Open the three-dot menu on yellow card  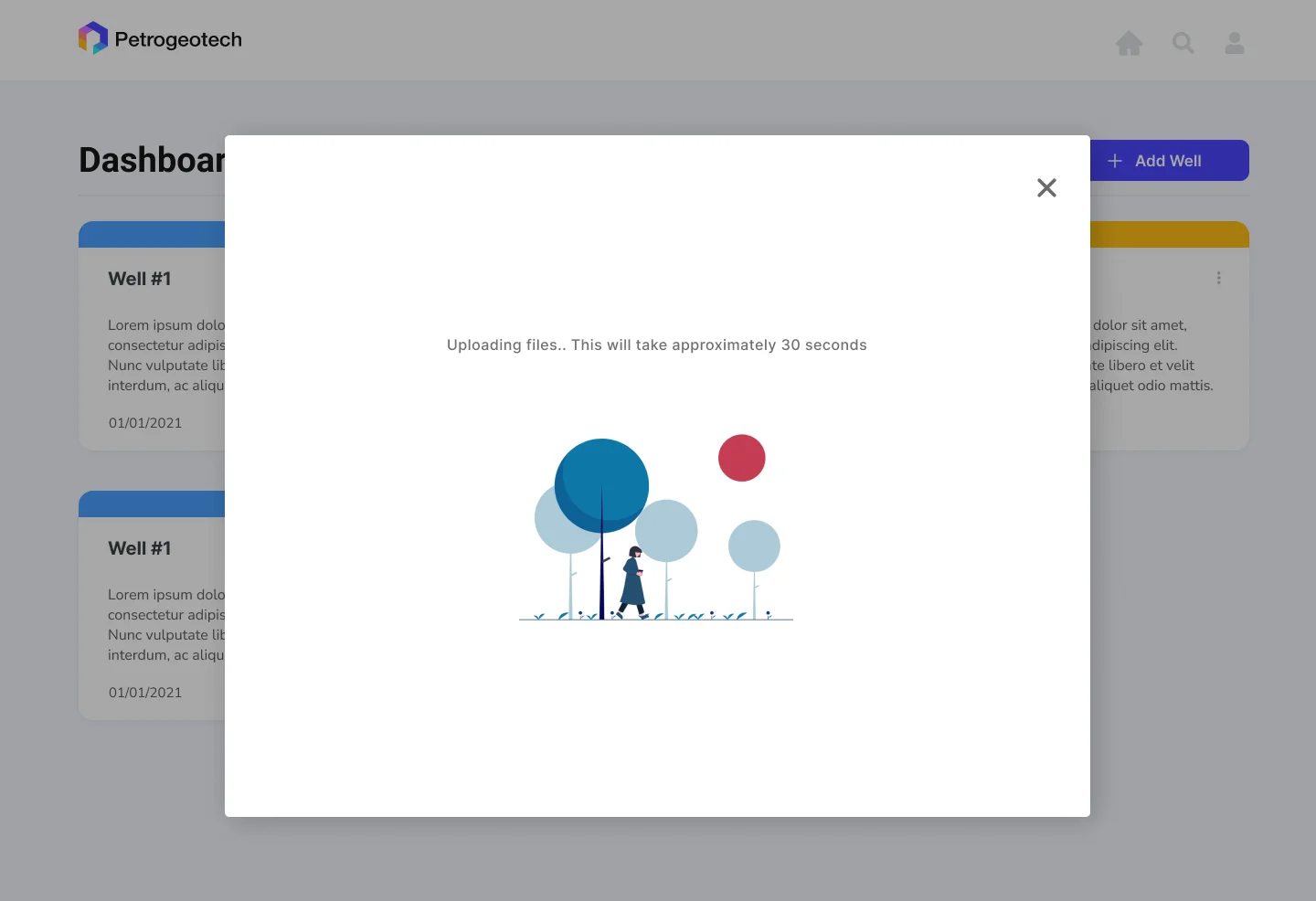1218,278
